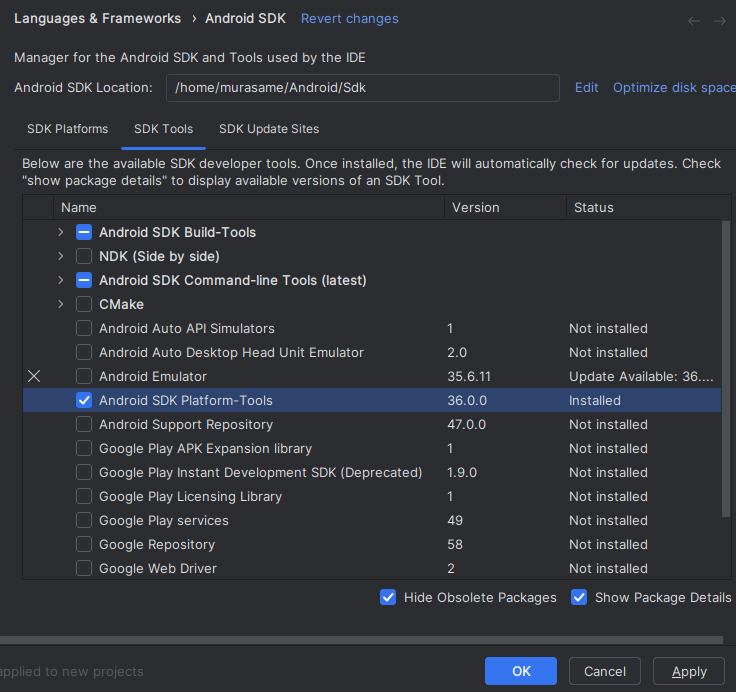Click the Revert changes link
This screenshot has width=736, height=692.
349,19
